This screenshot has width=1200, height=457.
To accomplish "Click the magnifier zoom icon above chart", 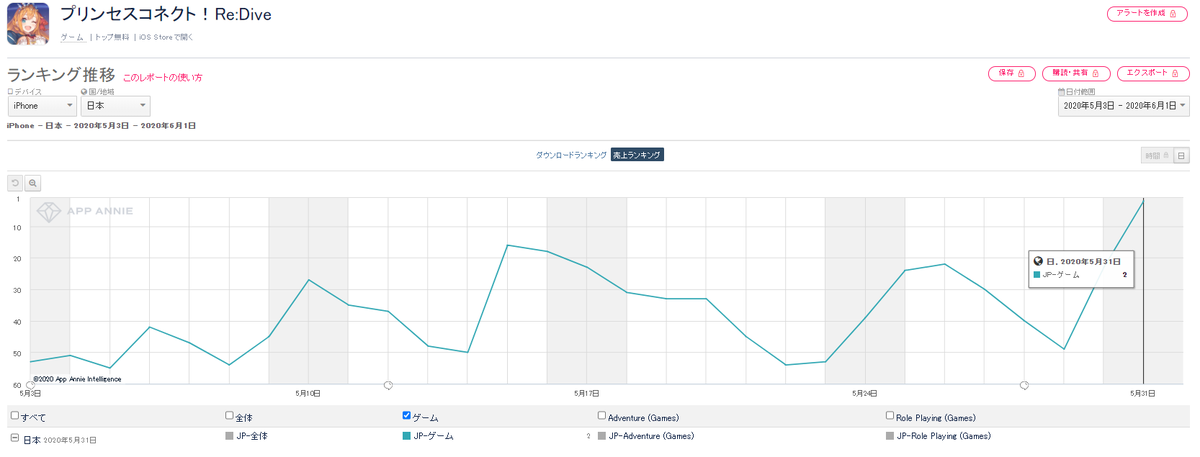I will [x=33, y=183].
